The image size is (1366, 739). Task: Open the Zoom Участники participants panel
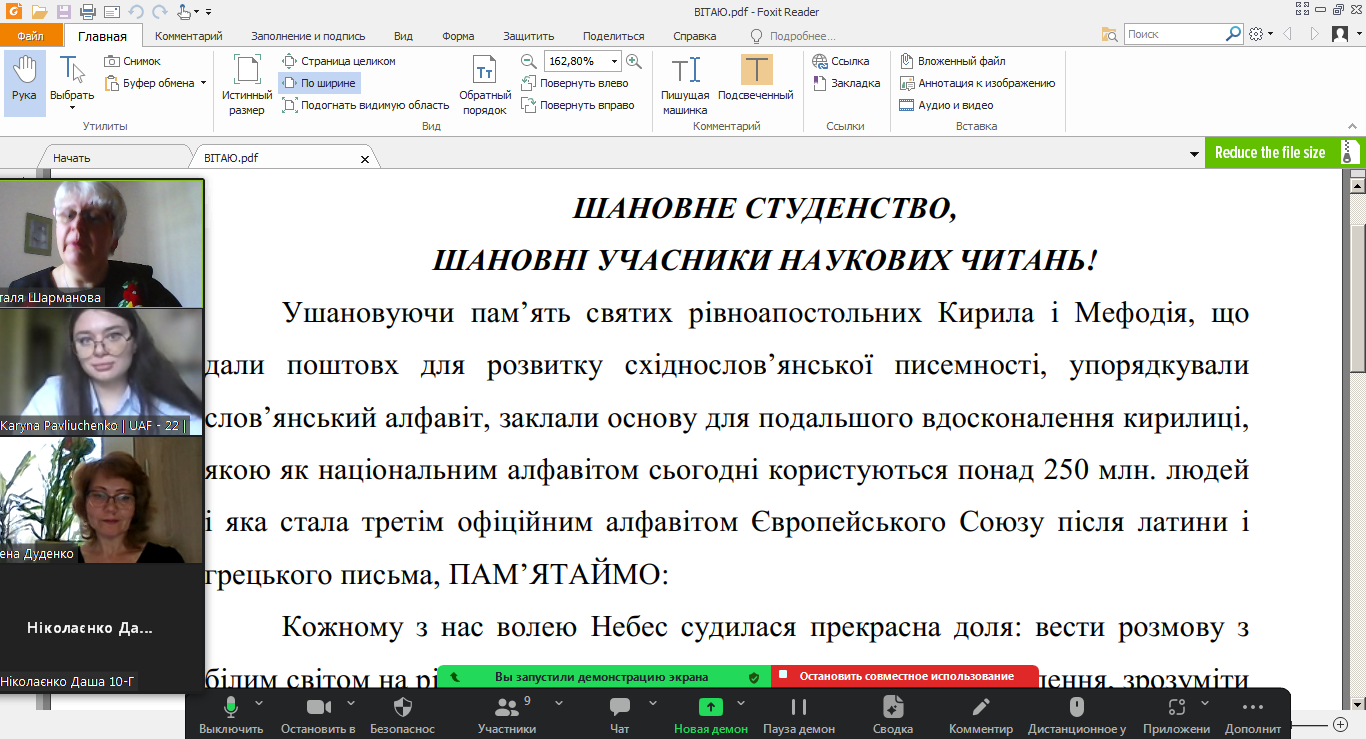click(x=506, y=716)
